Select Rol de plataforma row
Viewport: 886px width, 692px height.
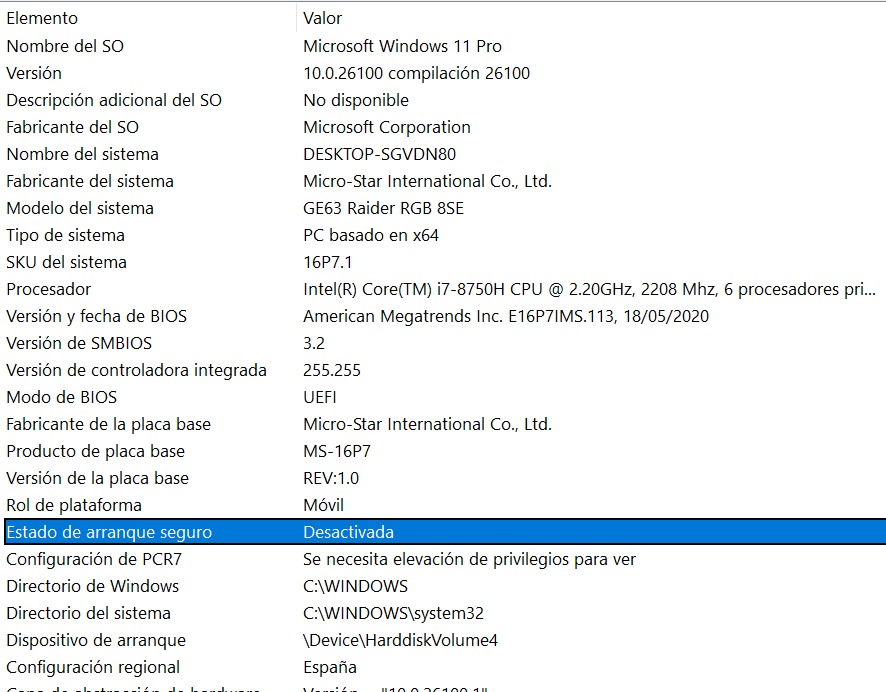point(74,506)
